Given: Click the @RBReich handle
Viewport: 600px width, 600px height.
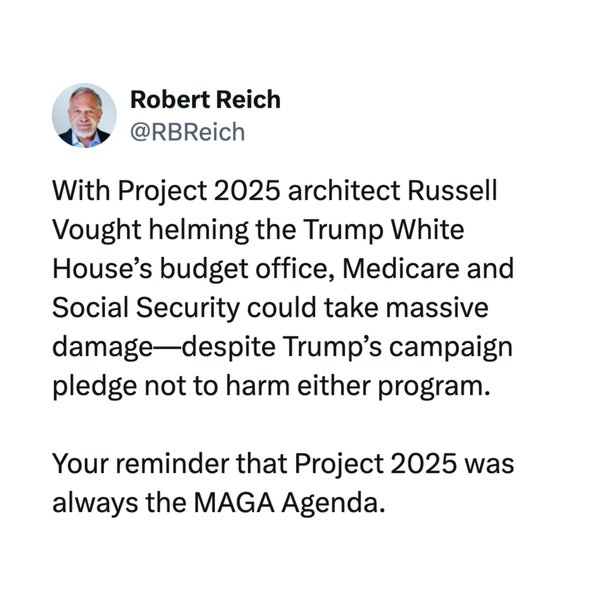Looking at the screenshot, I should pos(187,131).
